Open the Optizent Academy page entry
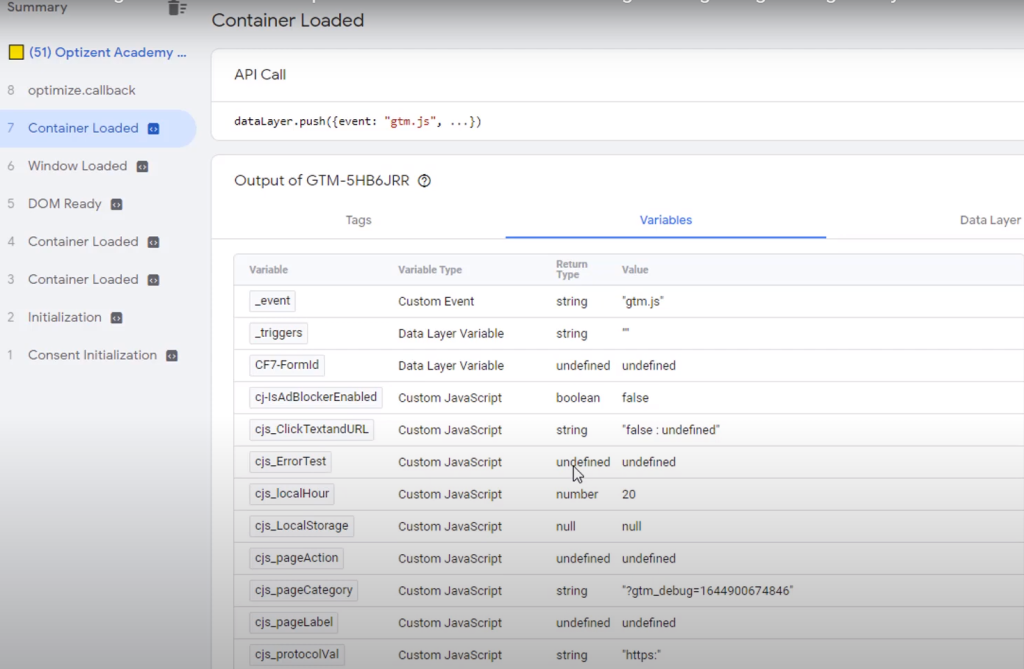 click(107, 52)
